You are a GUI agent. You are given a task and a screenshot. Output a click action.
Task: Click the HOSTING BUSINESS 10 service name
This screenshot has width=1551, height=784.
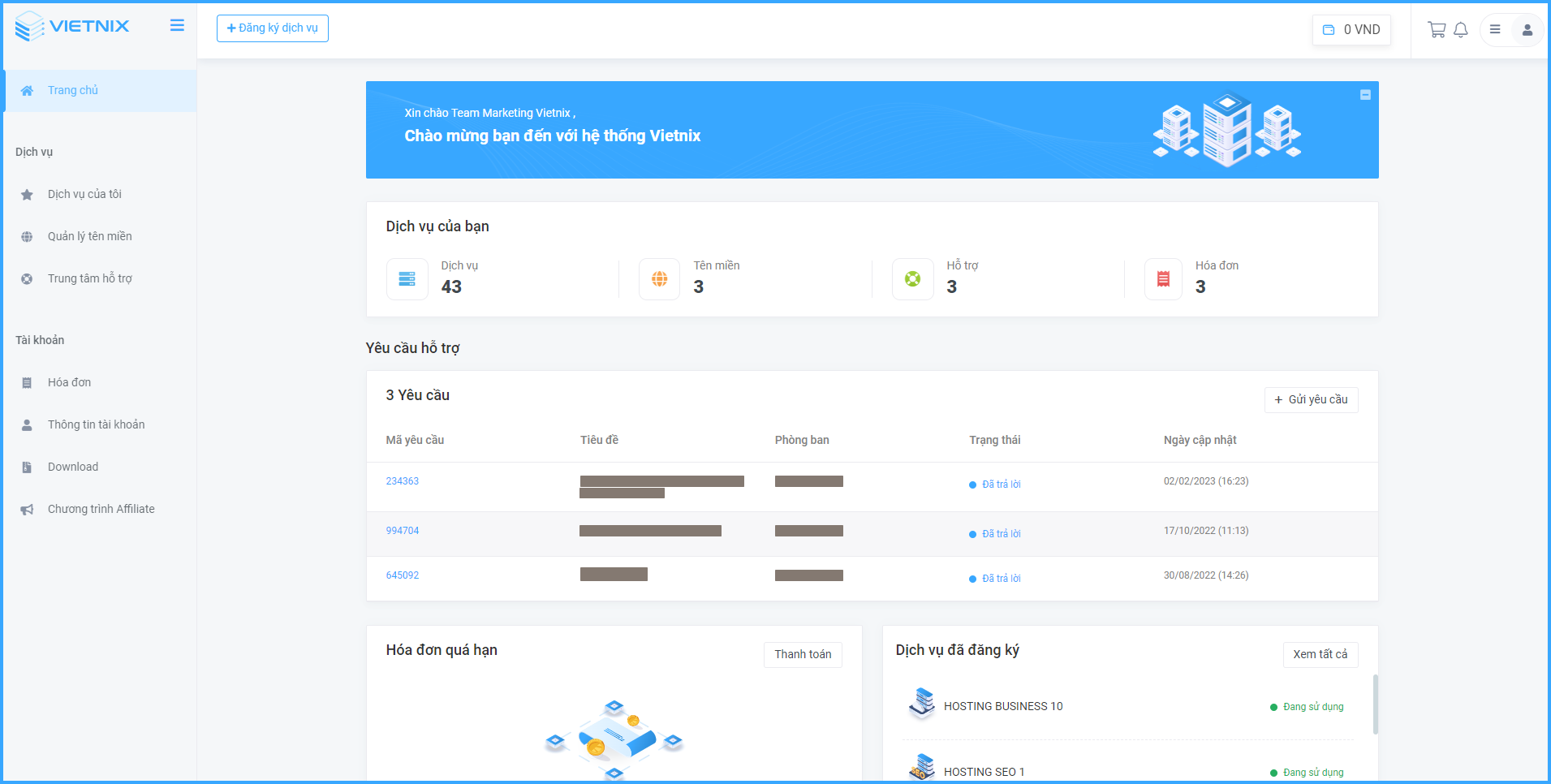coord(1003,706)
